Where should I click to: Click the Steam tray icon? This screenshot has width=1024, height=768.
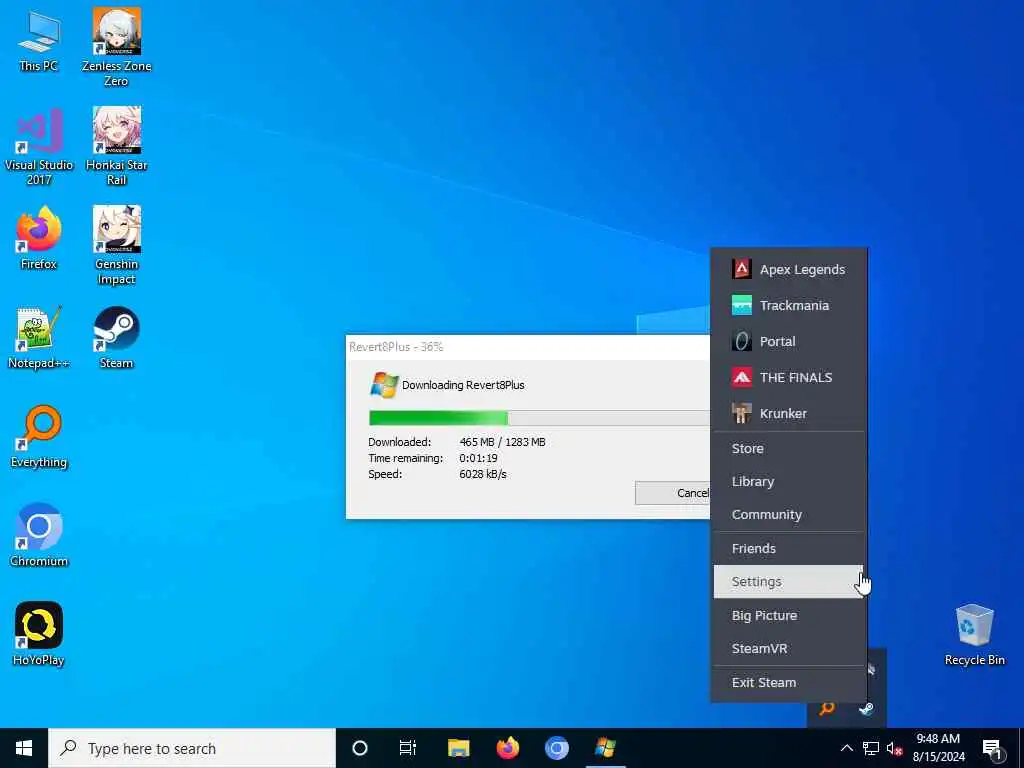pyautogui.click(x=866, y=709)
